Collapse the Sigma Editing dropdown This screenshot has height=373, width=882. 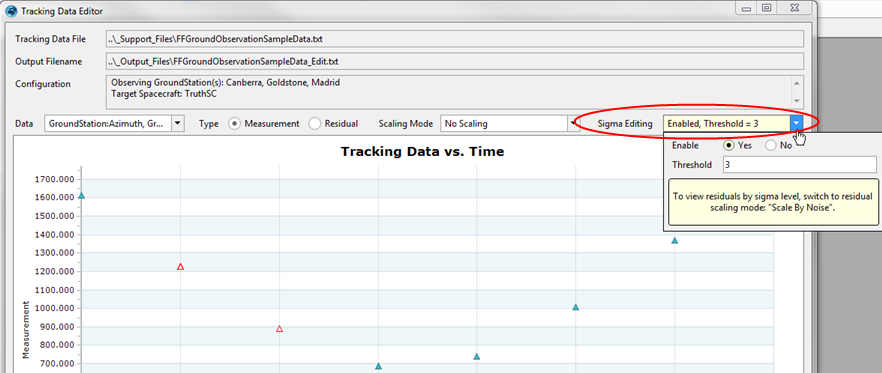coord(796,123)
